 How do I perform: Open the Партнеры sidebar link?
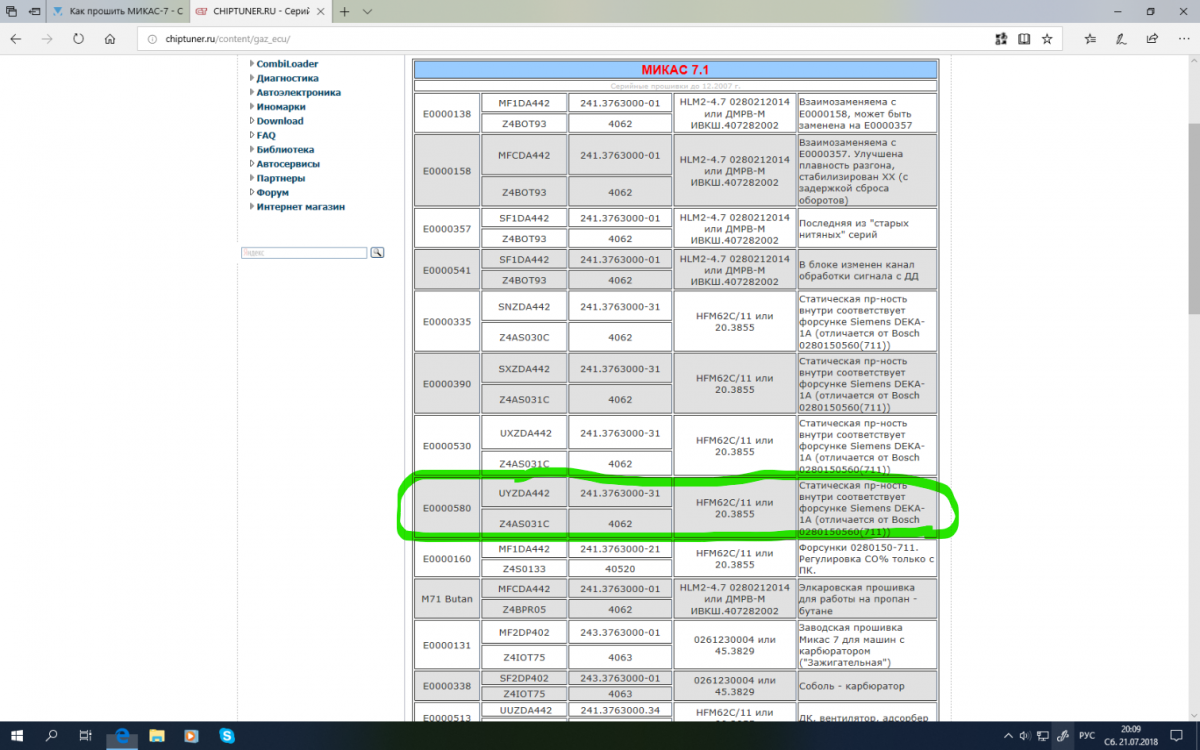click(x=280, y=178)
